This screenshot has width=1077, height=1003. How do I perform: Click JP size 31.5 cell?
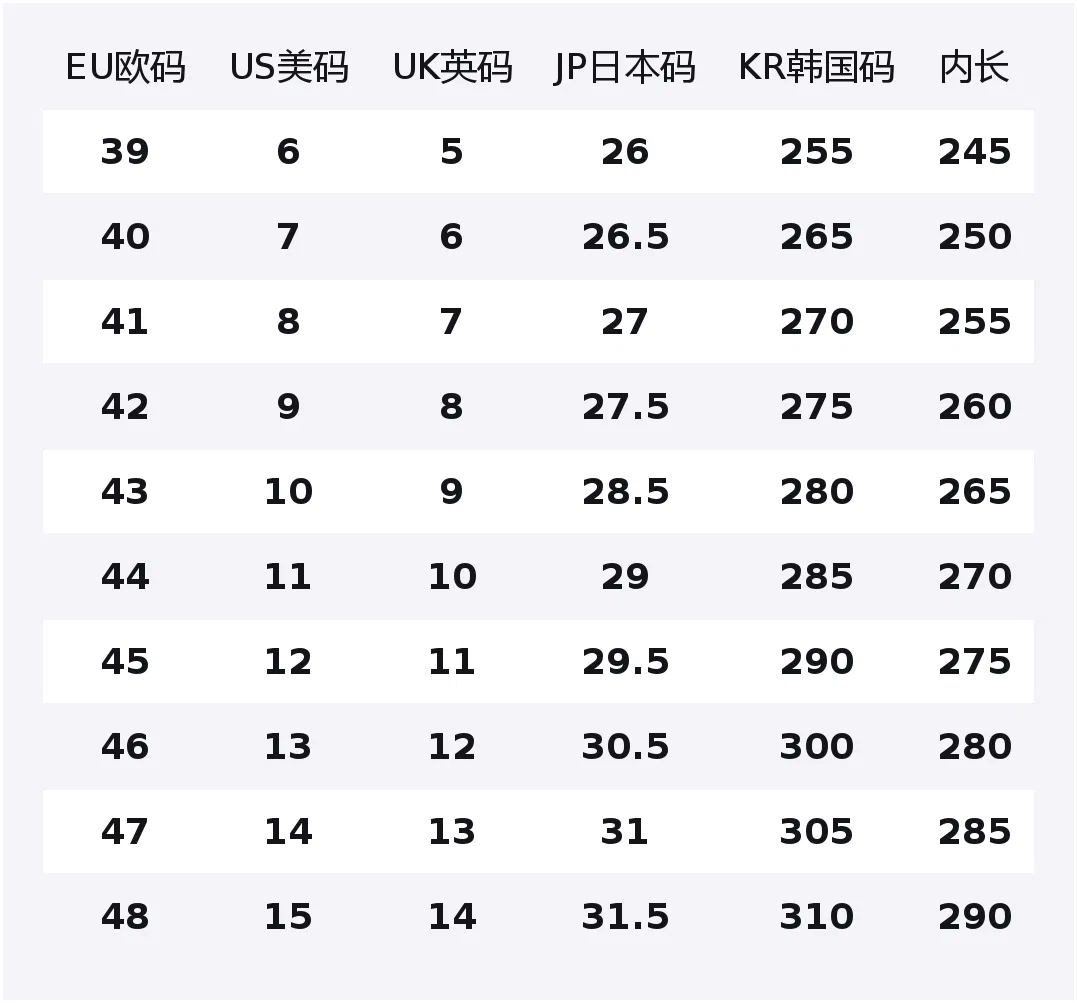point(625,917)
